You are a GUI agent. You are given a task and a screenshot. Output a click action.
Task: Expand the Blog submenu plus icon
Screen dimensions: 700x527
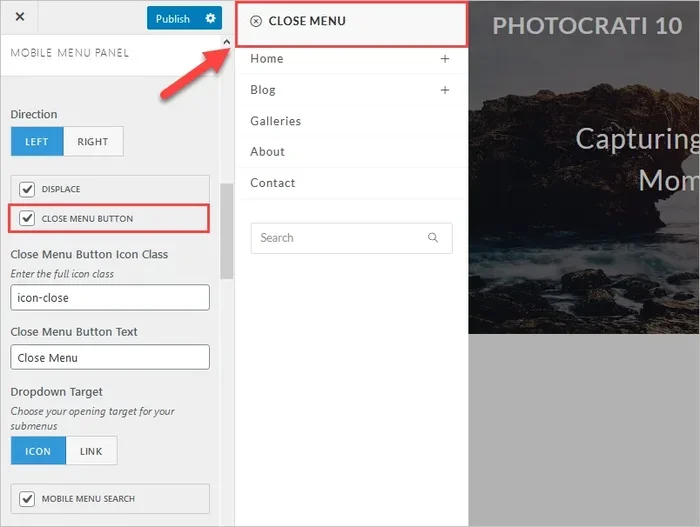pos(445,90)
